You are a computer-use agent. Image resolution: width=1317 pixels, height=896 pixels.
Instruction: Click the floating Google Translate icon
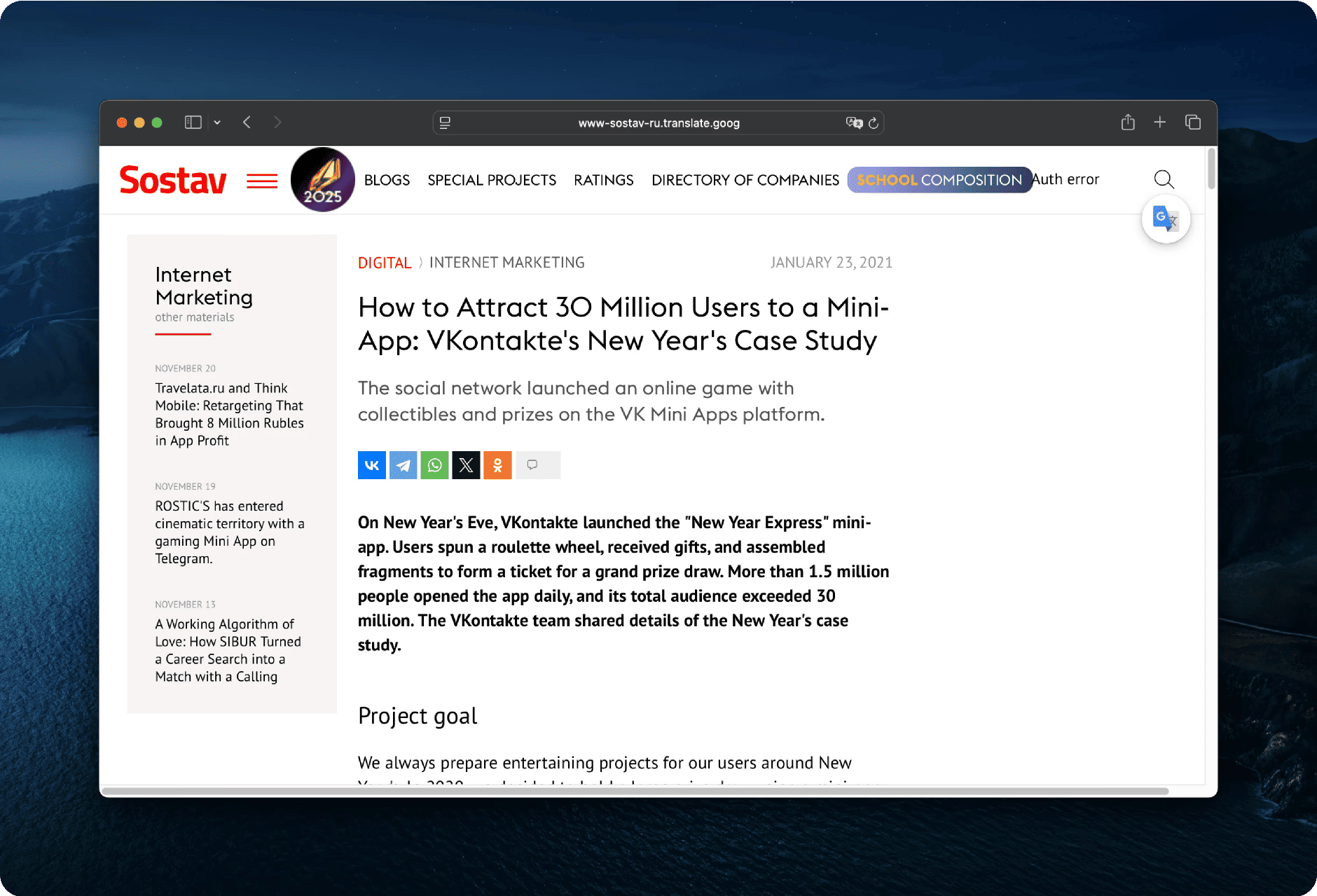pyautogui.click(x=1166, y=219)
